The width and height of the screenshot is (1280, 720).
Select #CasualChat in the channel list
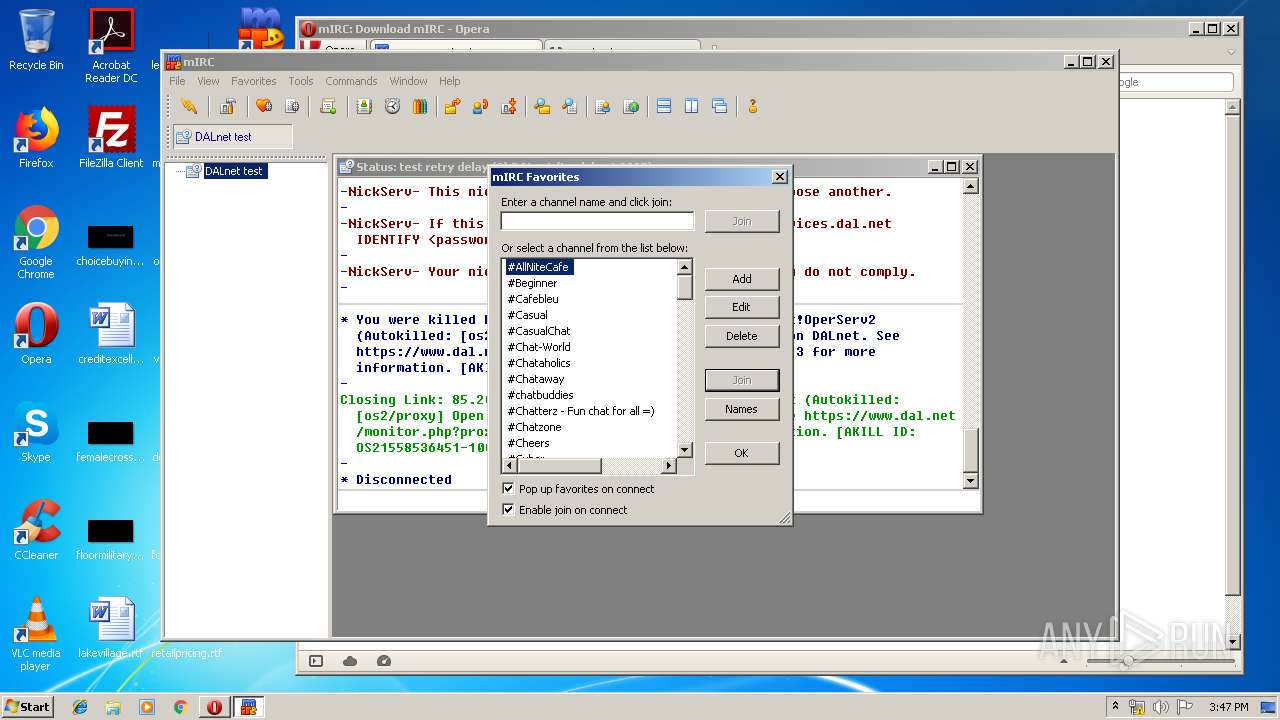pyautogui.click(x=539, y=331)
